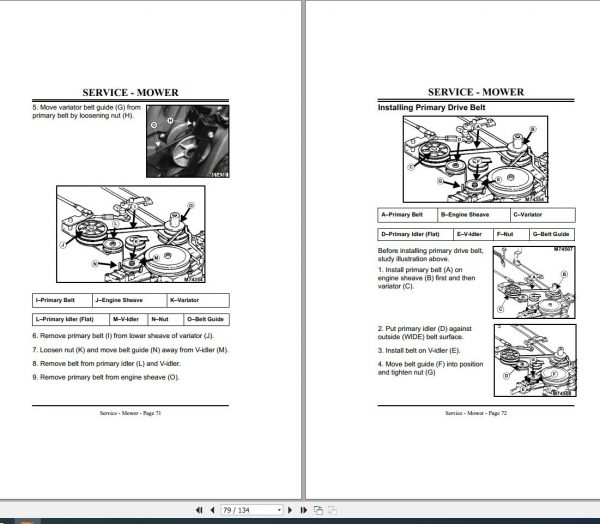Click the orange taskbar icon at bottom left
600x524 pixels.
[x=27, y=521]
